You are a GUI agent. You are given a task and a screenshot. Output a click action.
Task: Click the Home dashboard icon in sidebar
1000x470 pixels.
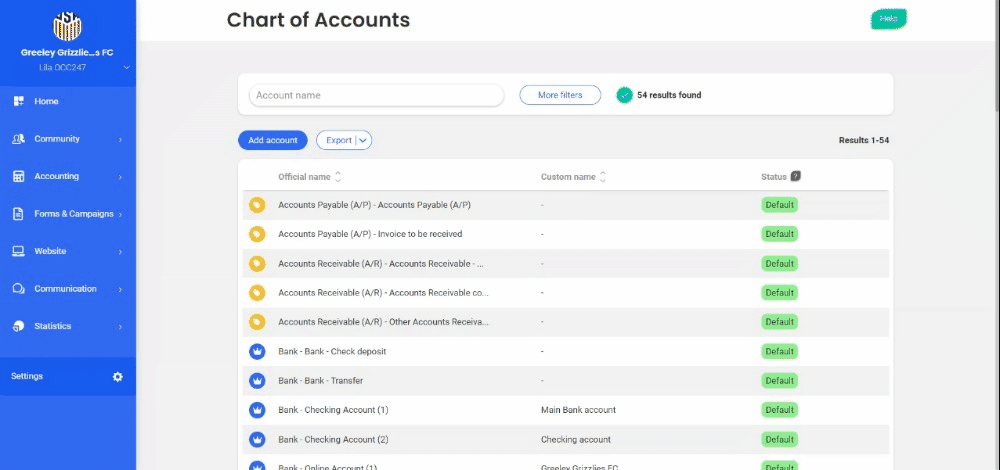tap(18, 101)
